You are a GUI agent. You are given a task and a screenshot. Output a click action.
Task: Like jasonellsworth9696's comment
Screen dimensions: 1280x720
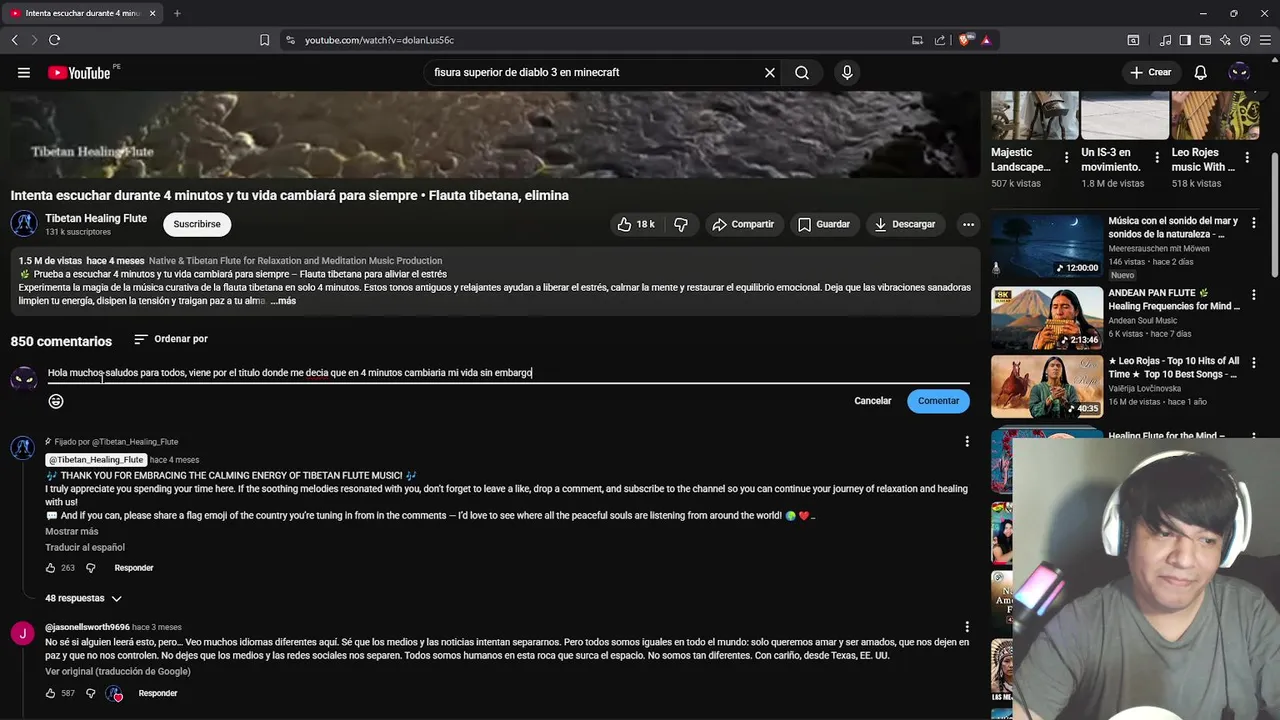[x=50, y=693]
